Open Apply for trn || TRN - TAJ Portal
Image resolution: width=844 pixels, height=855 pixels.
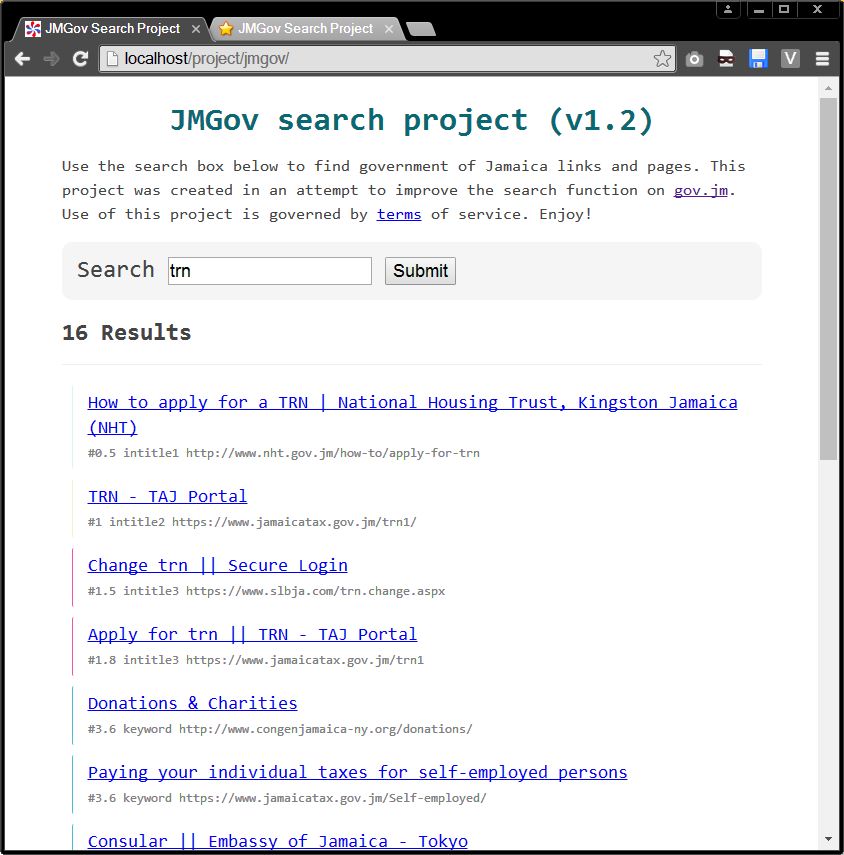coord(252,634)
